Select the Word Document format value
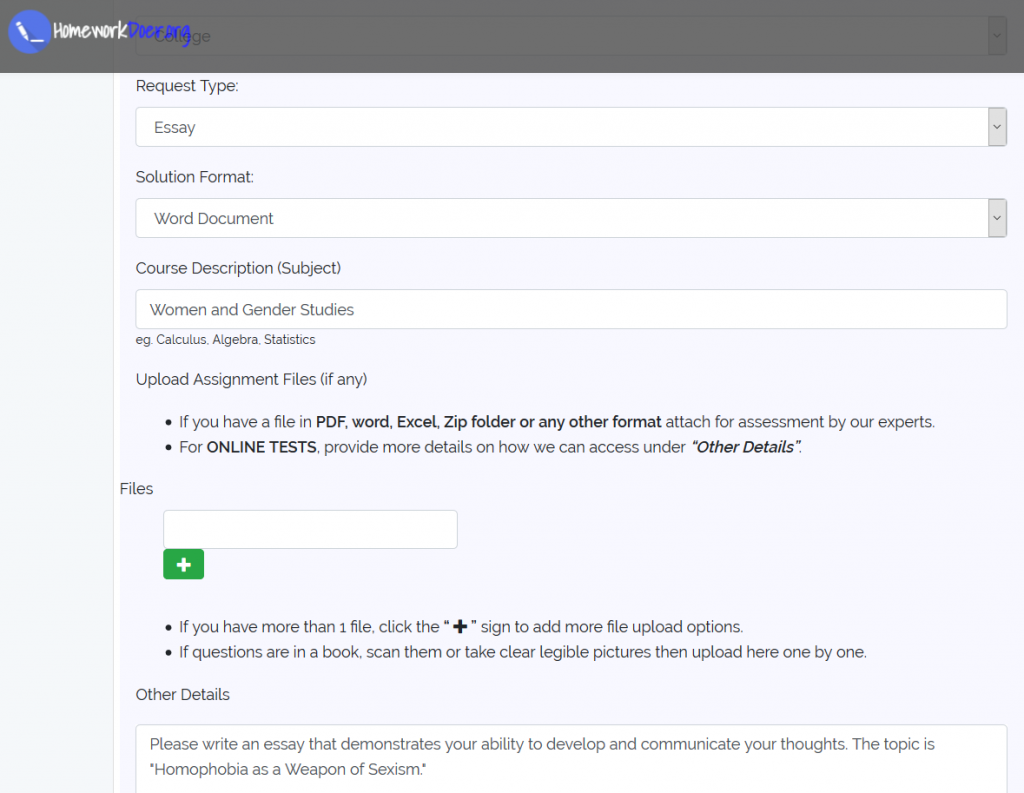 click(x=215, y=217)
